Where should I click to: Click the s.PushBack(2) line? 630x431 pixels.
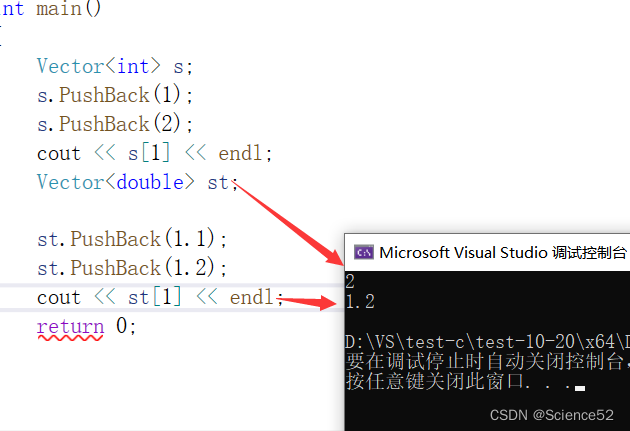pyautogui.click(x=115, y=124)
